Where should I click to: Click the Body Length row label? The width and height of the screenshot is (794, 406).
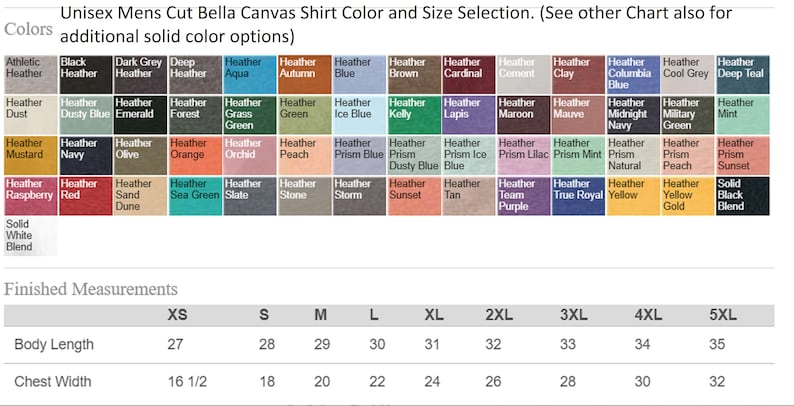click(54, 345)
